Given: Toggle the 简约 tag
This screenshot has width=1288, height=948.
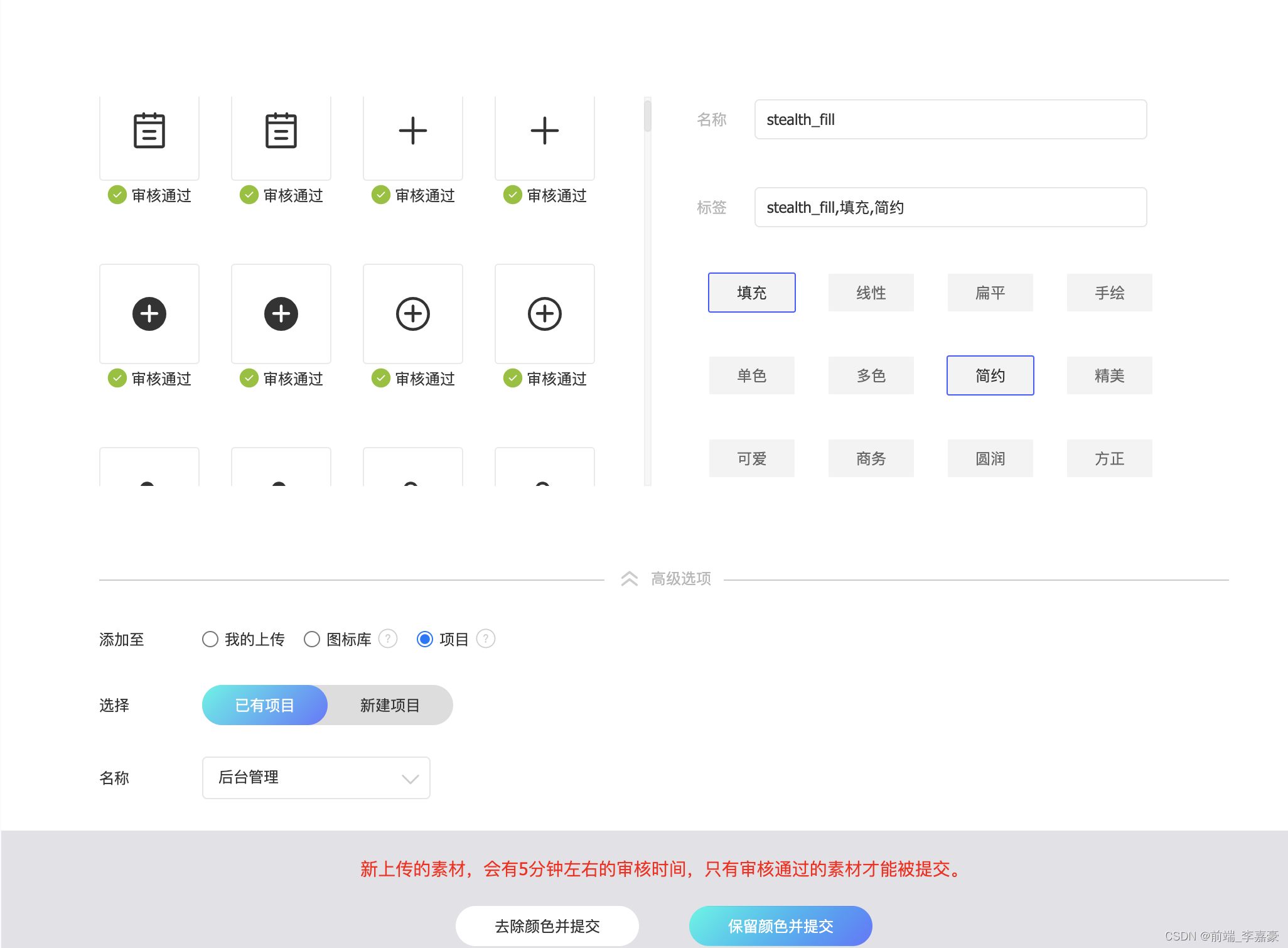Looking at the screenshot, I should pyautogui.click(x=990, y=375).
